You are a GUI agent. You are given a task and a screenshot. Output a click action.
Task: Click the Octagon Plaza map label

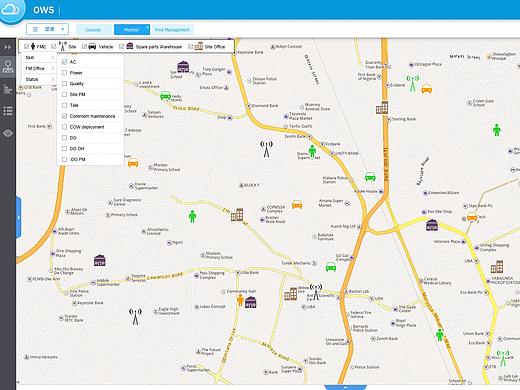coord(428,64)
